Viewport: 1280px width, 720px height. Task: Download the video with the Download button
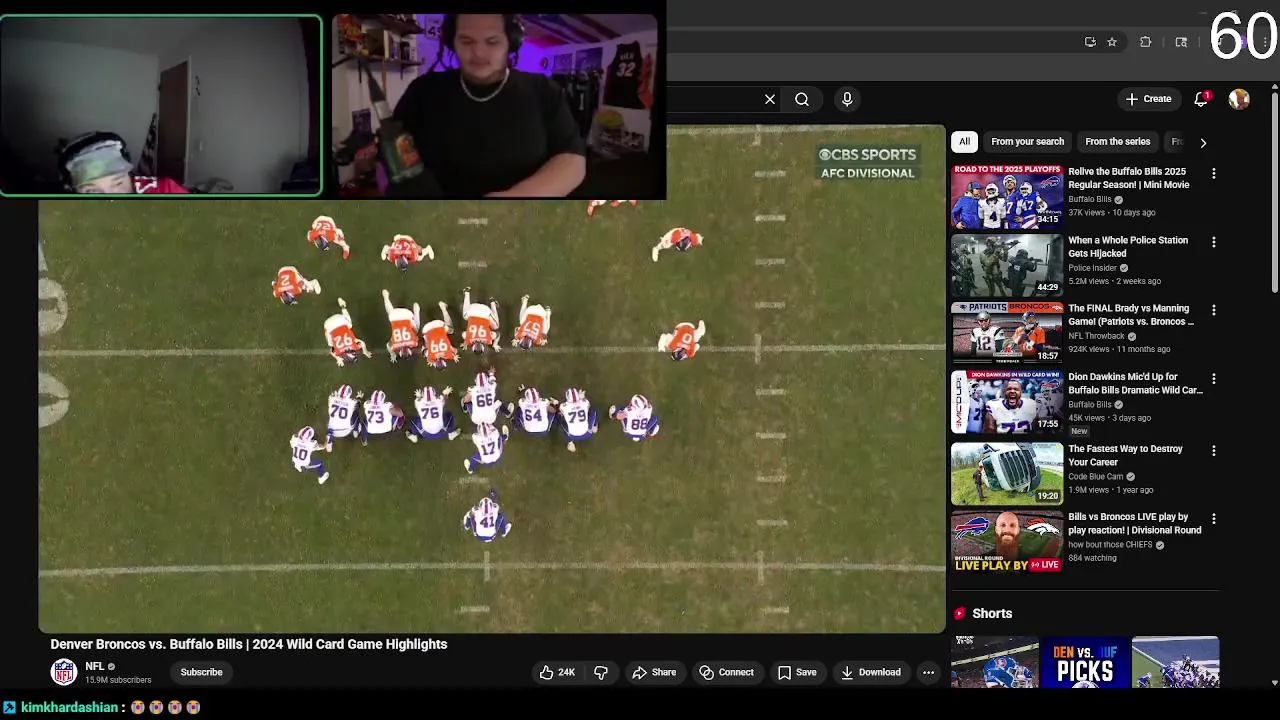870,672
